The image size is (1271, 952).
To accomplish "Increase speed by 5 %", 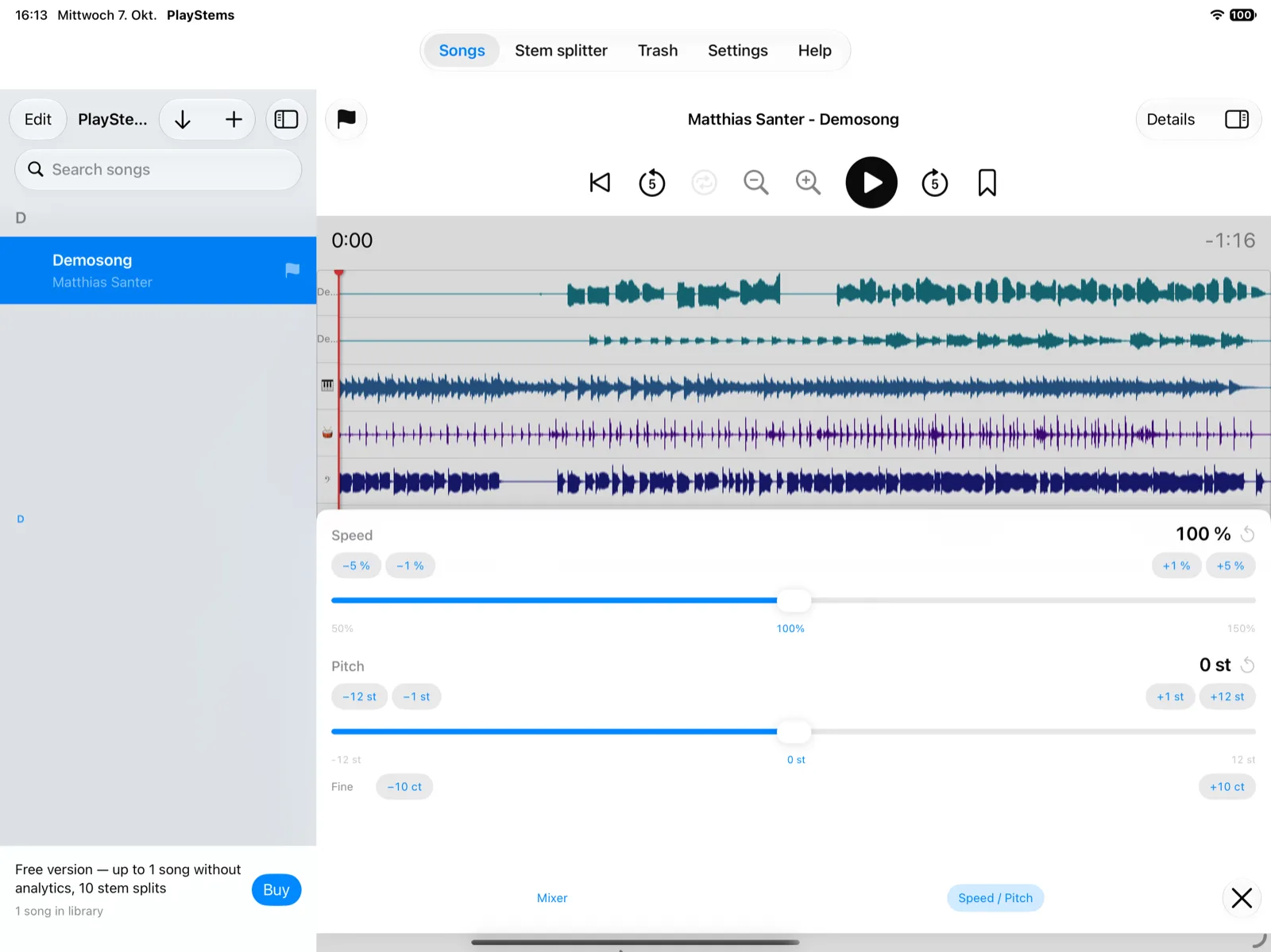I will [x=1230, y=566].
